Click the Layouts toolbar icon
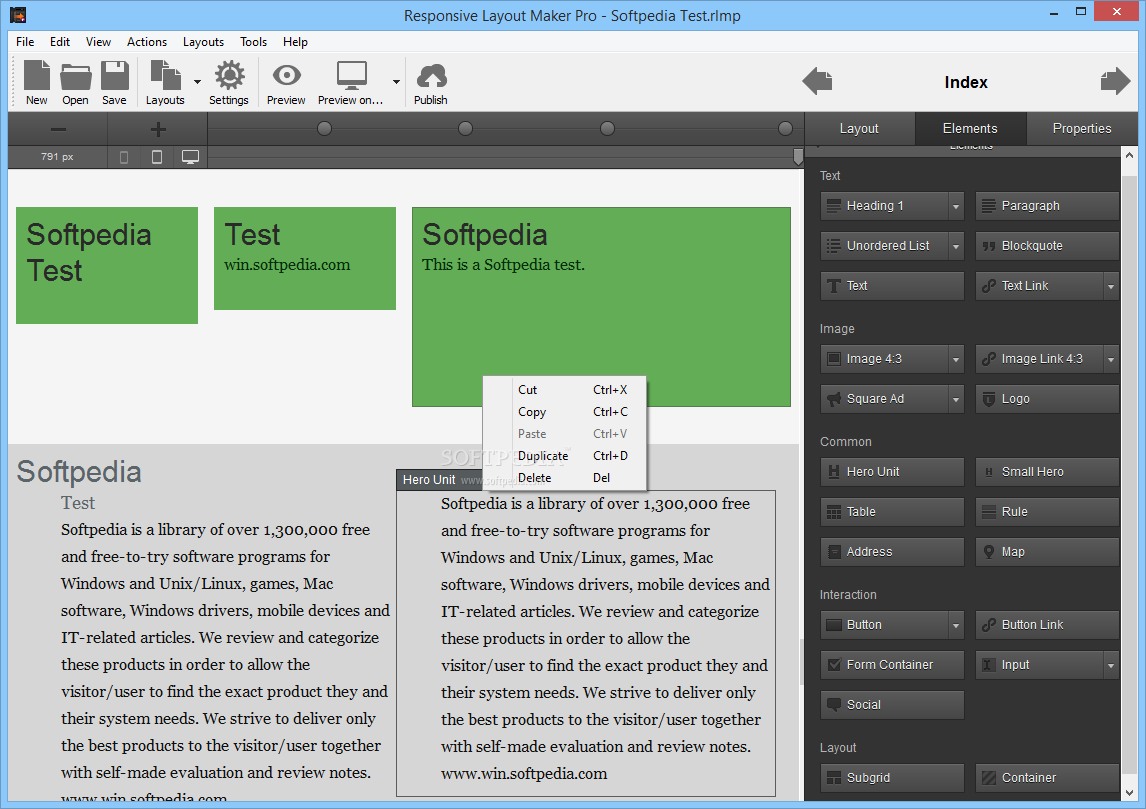Image resolution: width=1146 pixels, height=809 pixels. (165, 83)
